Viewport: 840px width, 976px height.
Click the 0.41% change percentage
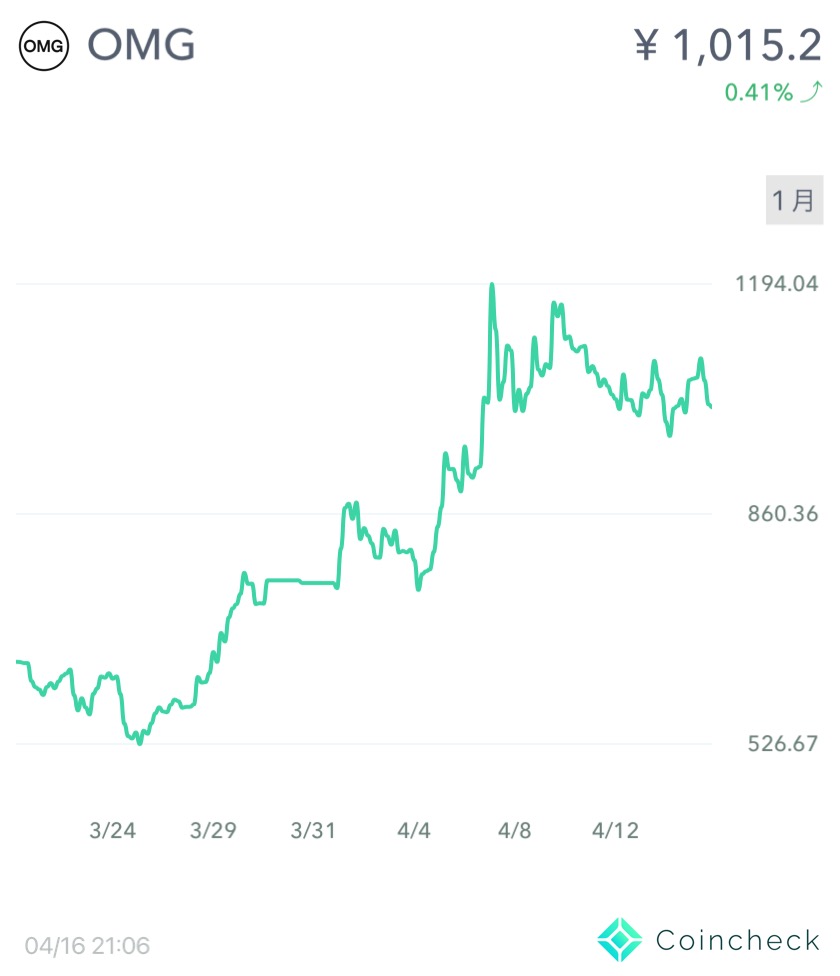pyautogui.click(x=758, y=93)
